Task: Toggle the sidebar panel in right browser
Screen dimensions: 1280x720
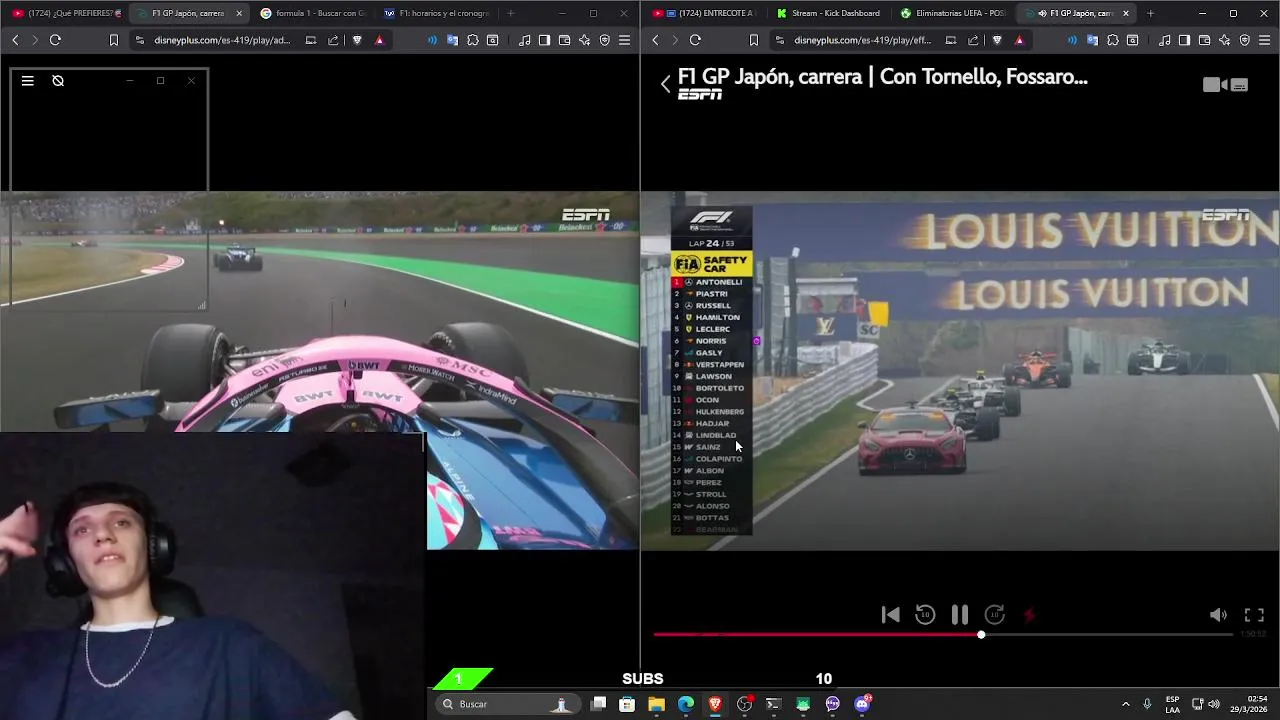Action: 1184,40
